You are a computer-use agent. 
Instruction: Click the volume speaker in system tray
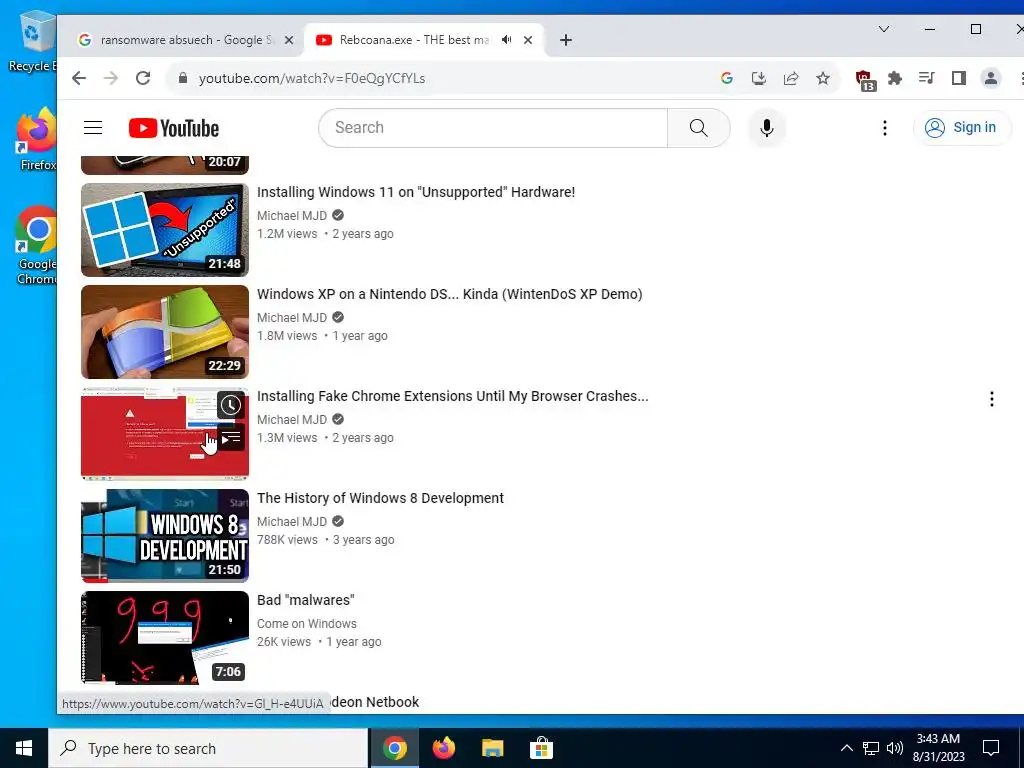(895, 748)
